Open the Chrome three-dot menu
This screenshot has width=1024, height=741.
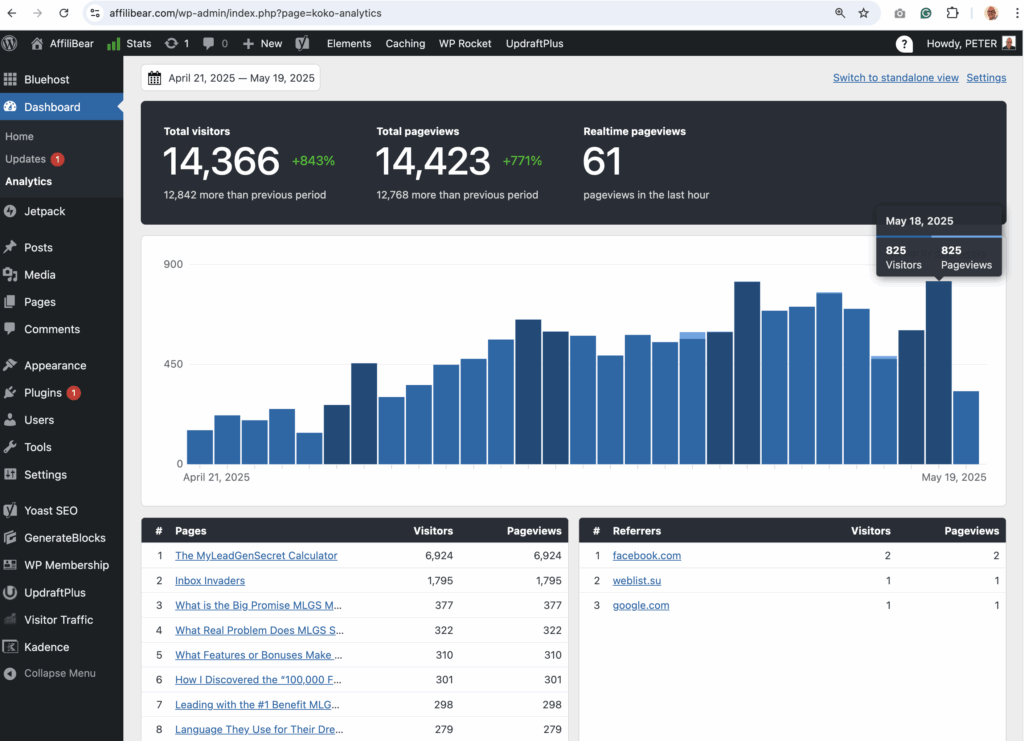[1016, 13]
